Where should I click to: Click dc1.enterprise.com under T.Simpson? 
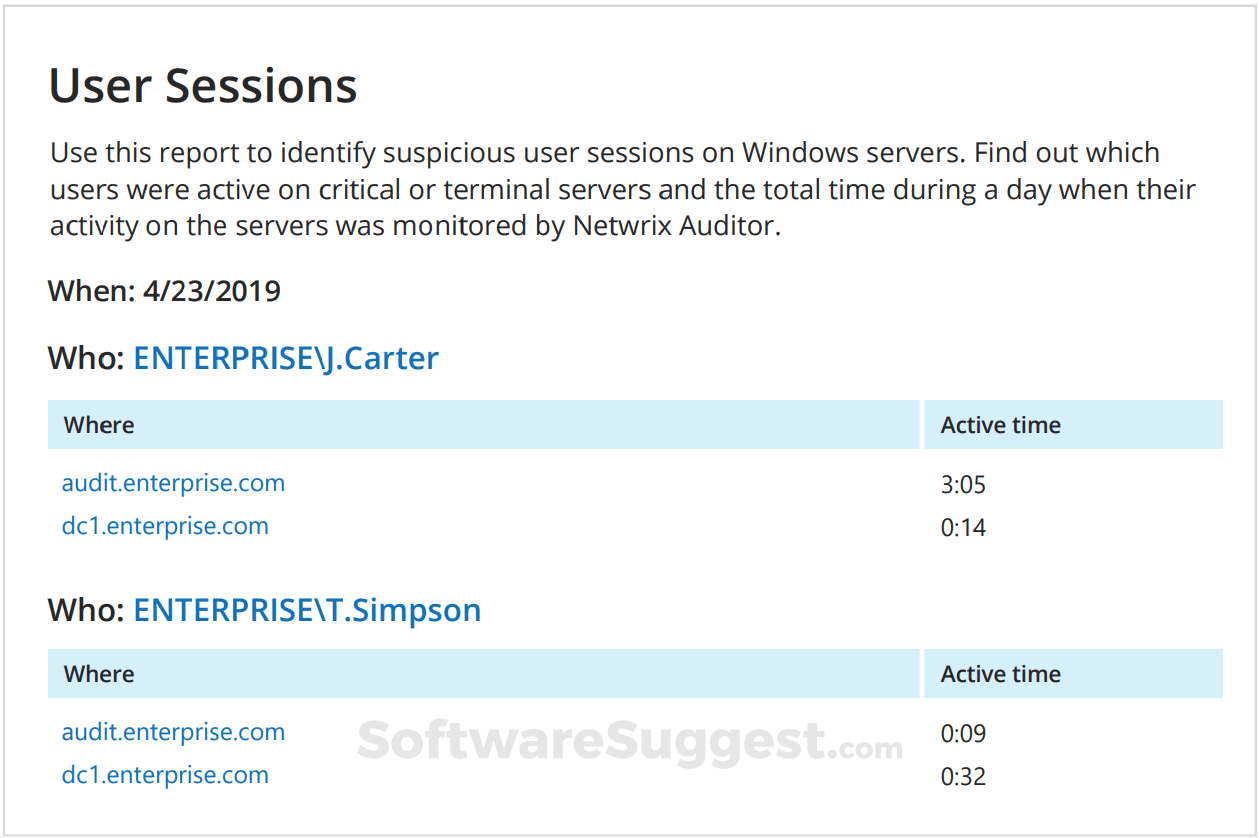coord(165,775)
